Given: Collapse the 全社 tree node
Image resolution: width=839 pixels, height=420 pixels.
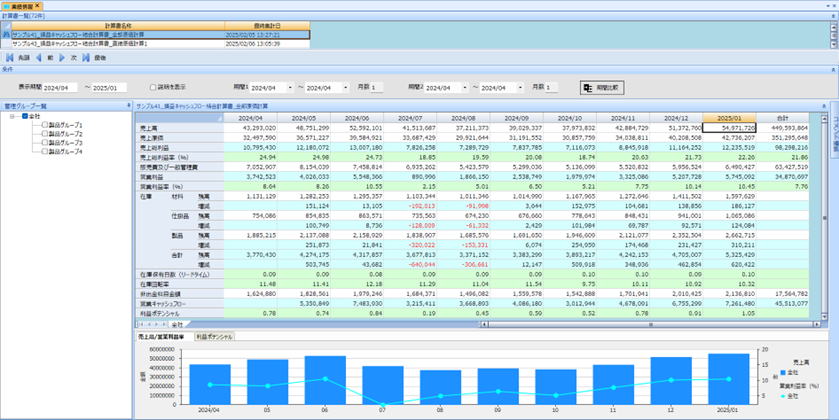Looking at the screenshot, I should pos(12,116).
